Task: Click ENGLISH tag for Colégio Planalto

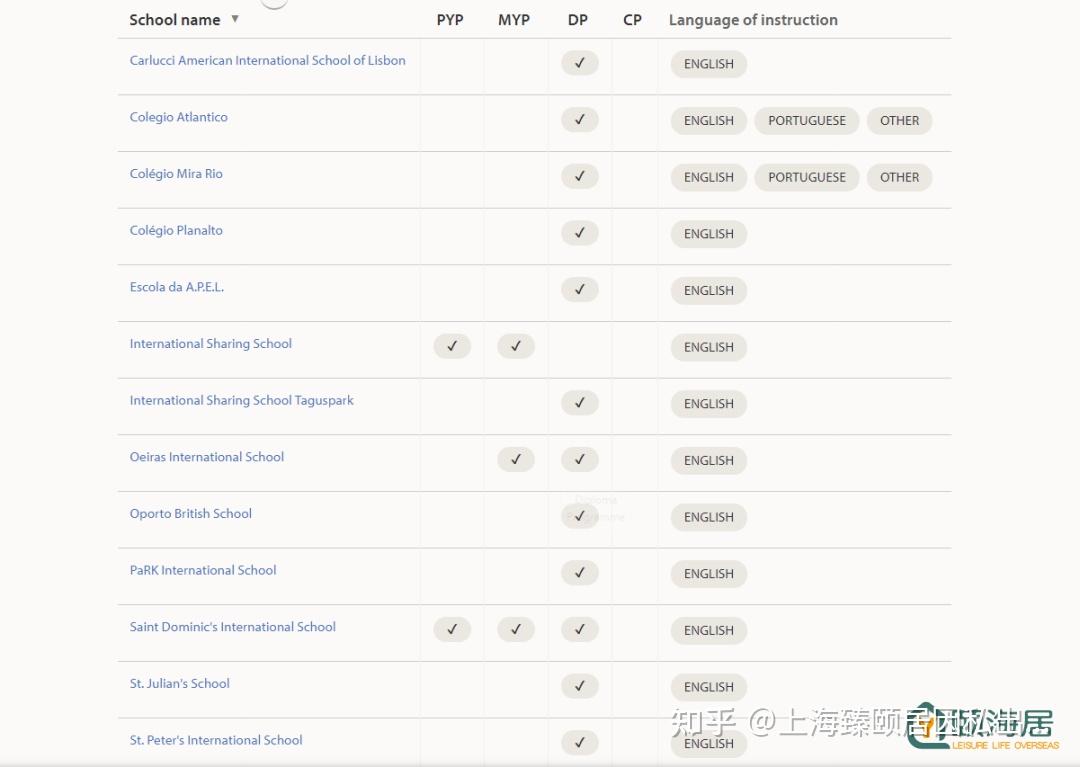Action: (708, 234)
